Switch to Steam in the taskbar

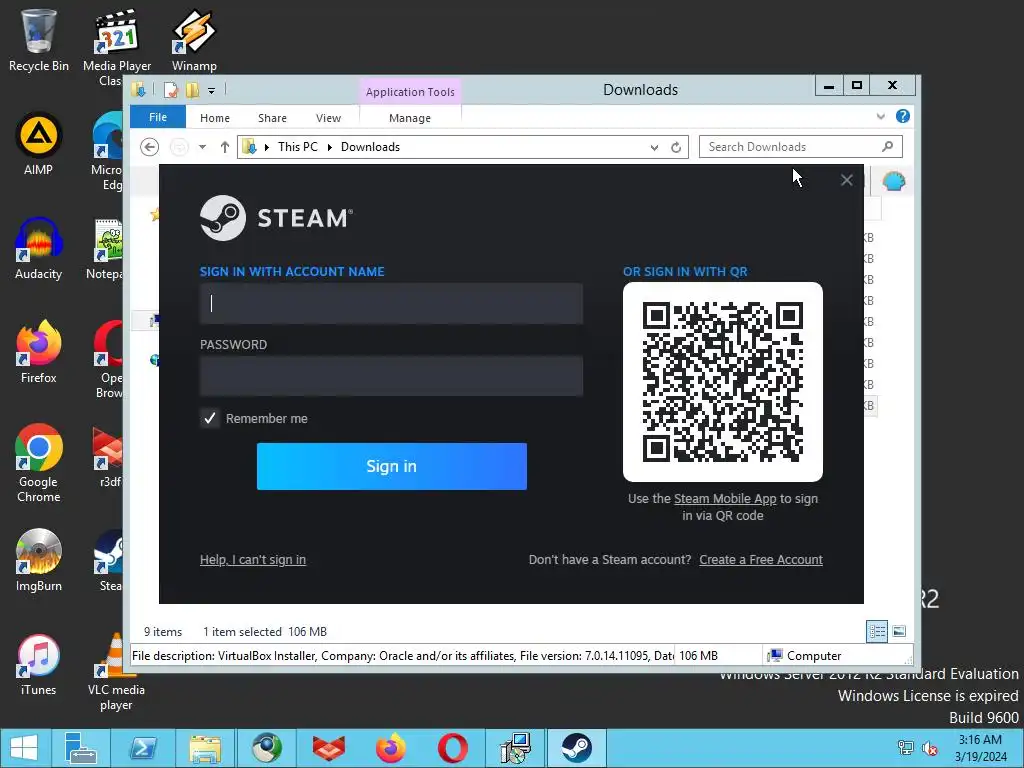pos(577,748)
